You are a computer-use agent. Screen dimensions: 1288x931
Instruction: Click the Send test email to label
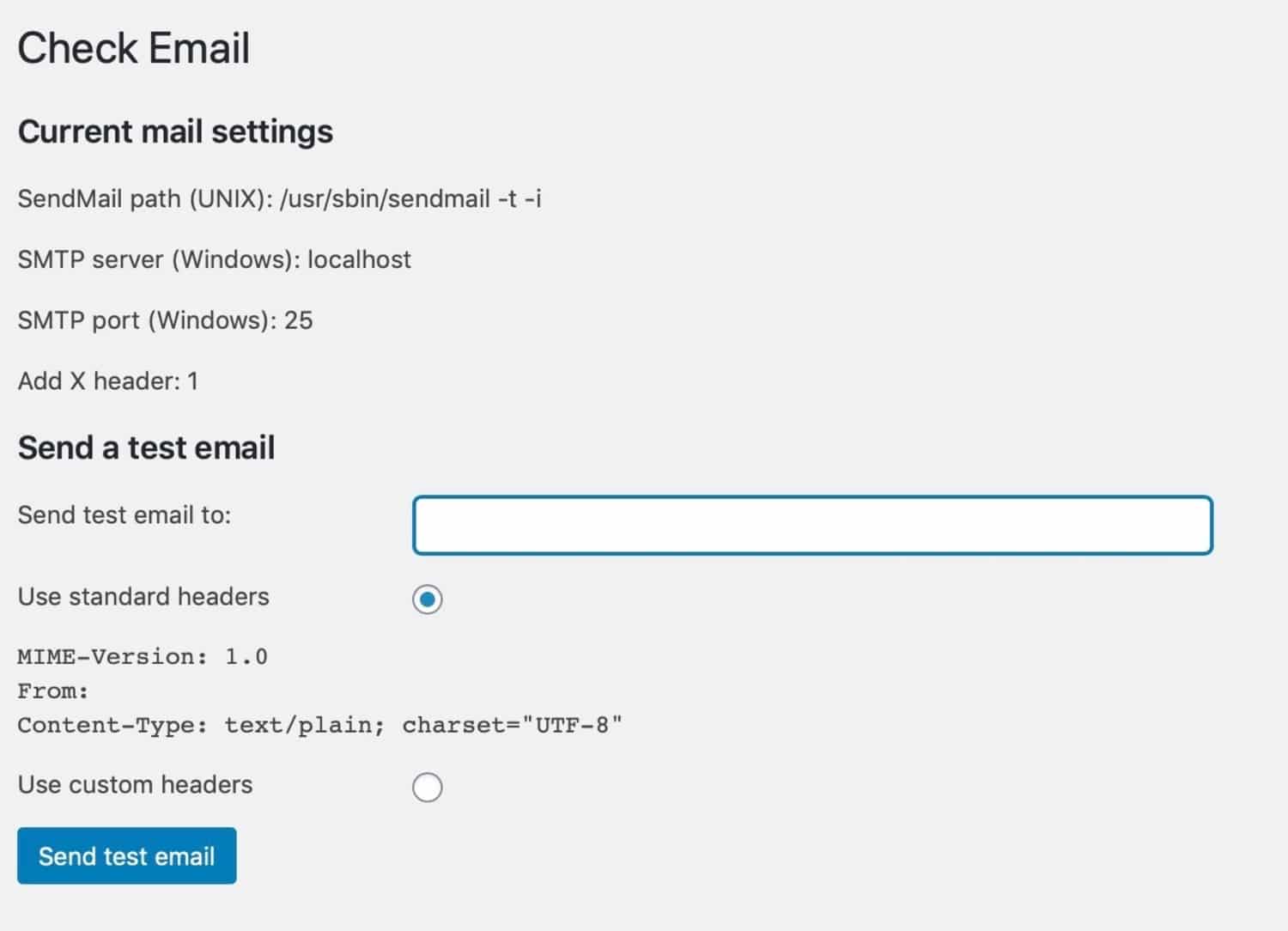(125, 514)
